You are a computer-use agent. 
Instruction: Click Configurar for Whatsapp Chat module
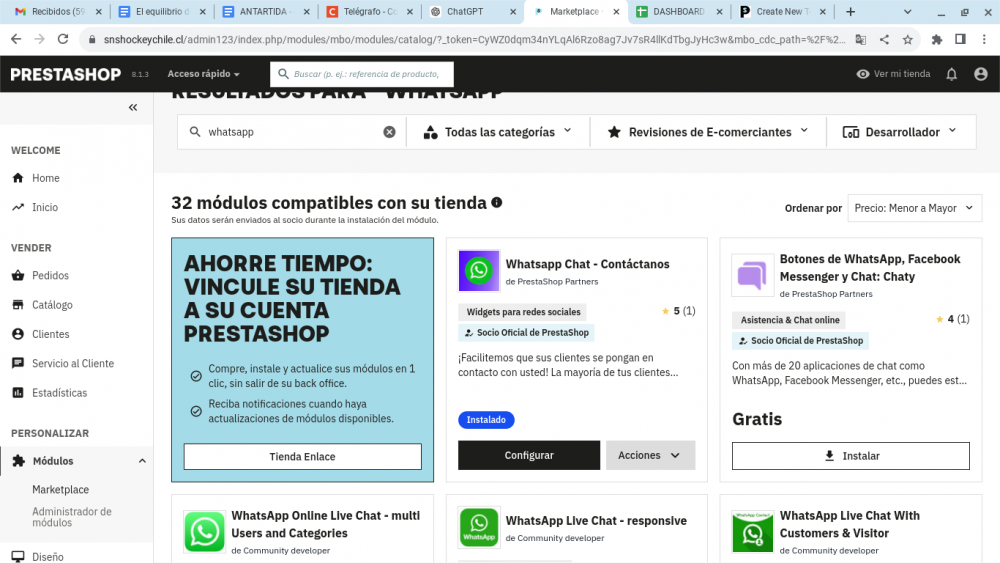tap(529, 455)
